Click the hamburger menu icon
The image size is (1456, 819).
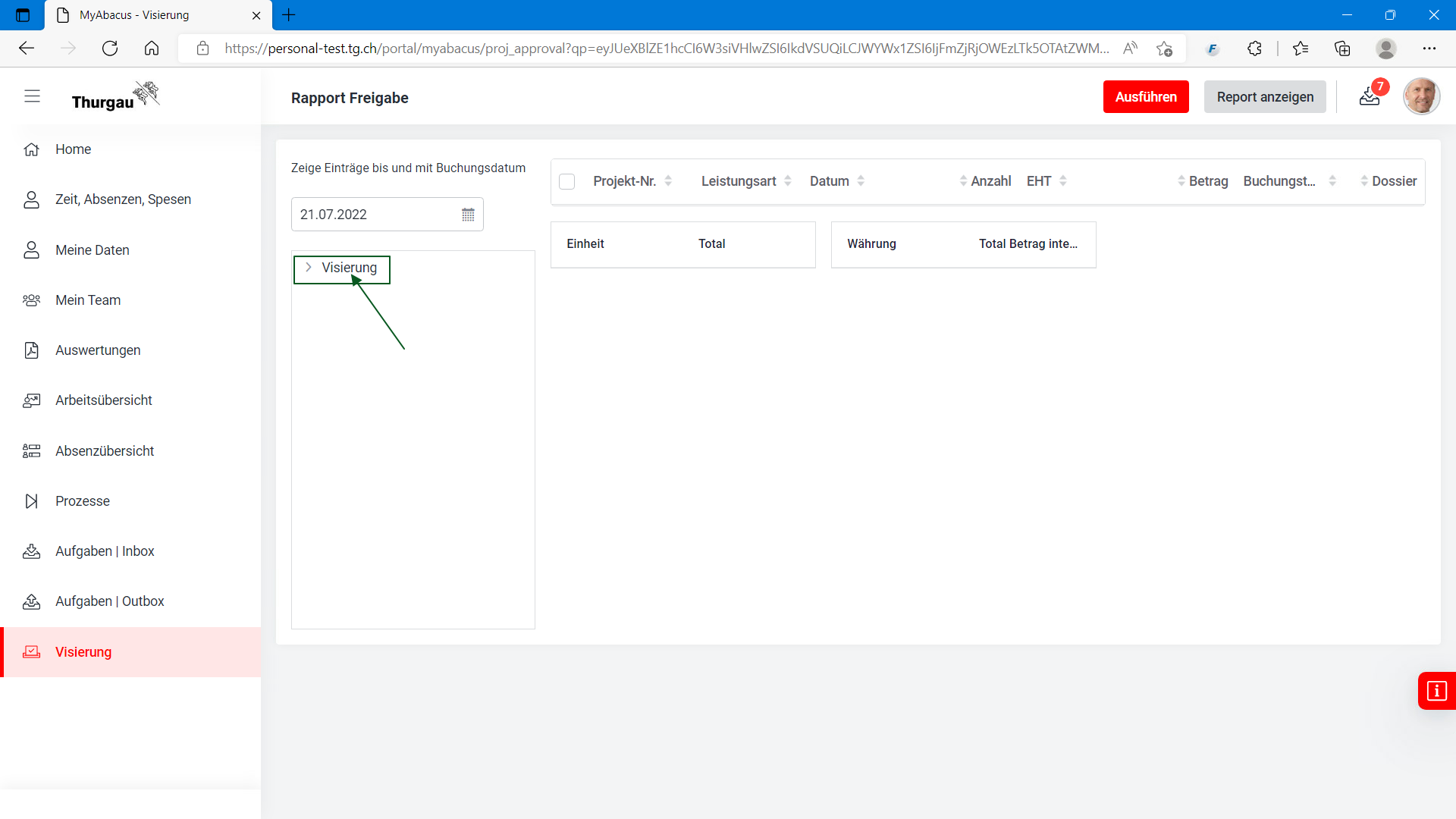click(x=32, y=96)
